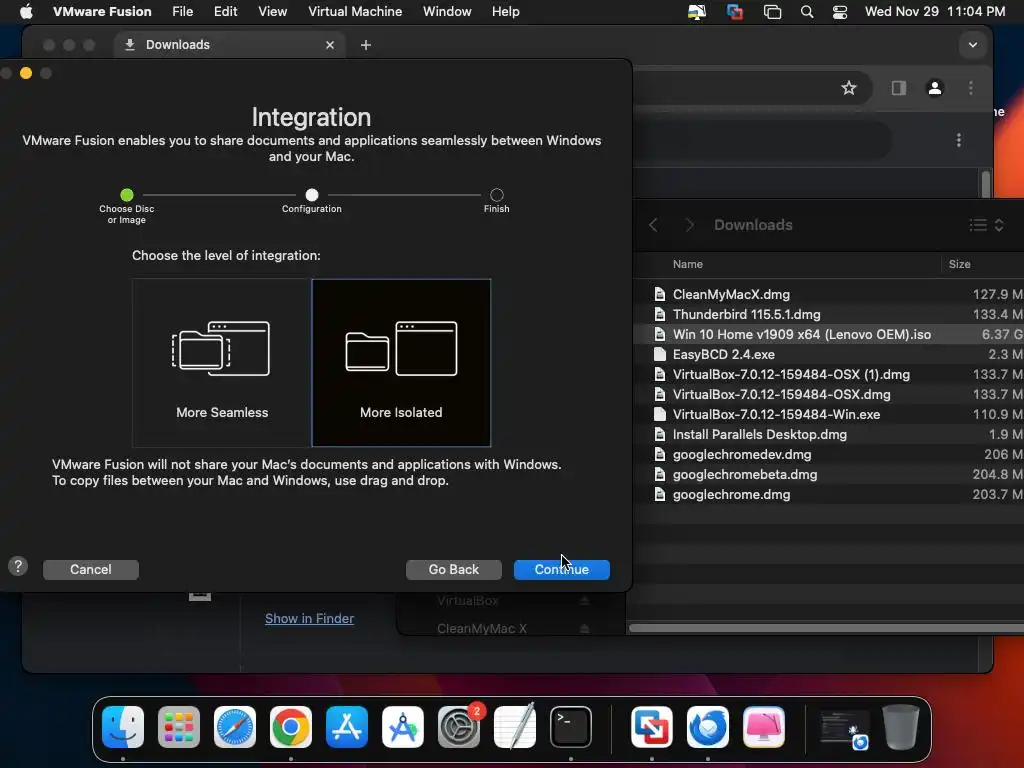Open the Window menu

447,11
